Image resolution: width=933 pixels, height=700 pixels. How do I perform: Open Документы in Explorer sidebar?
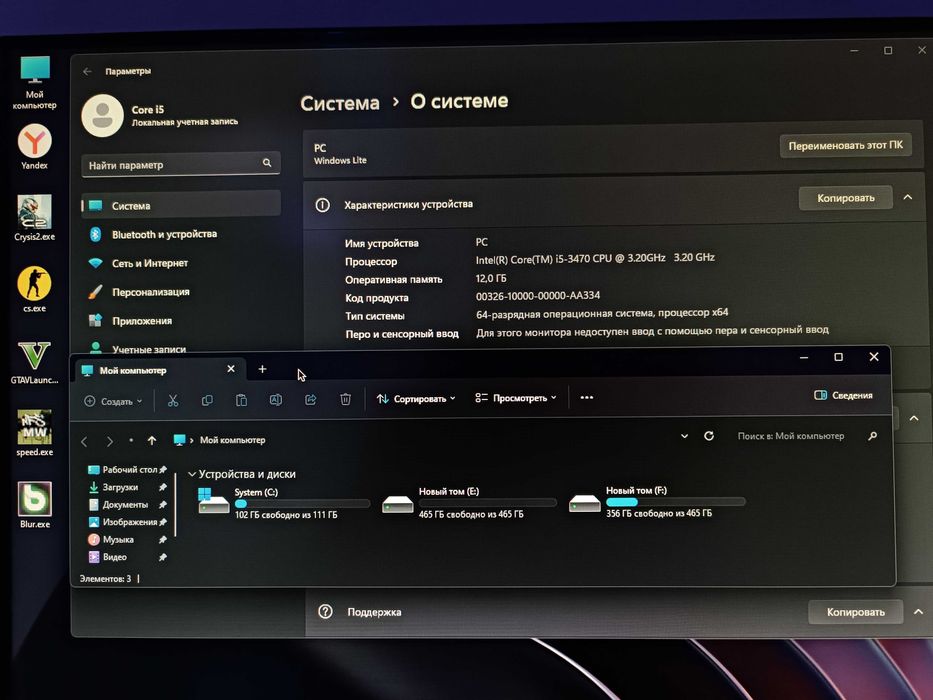(127, 504)
